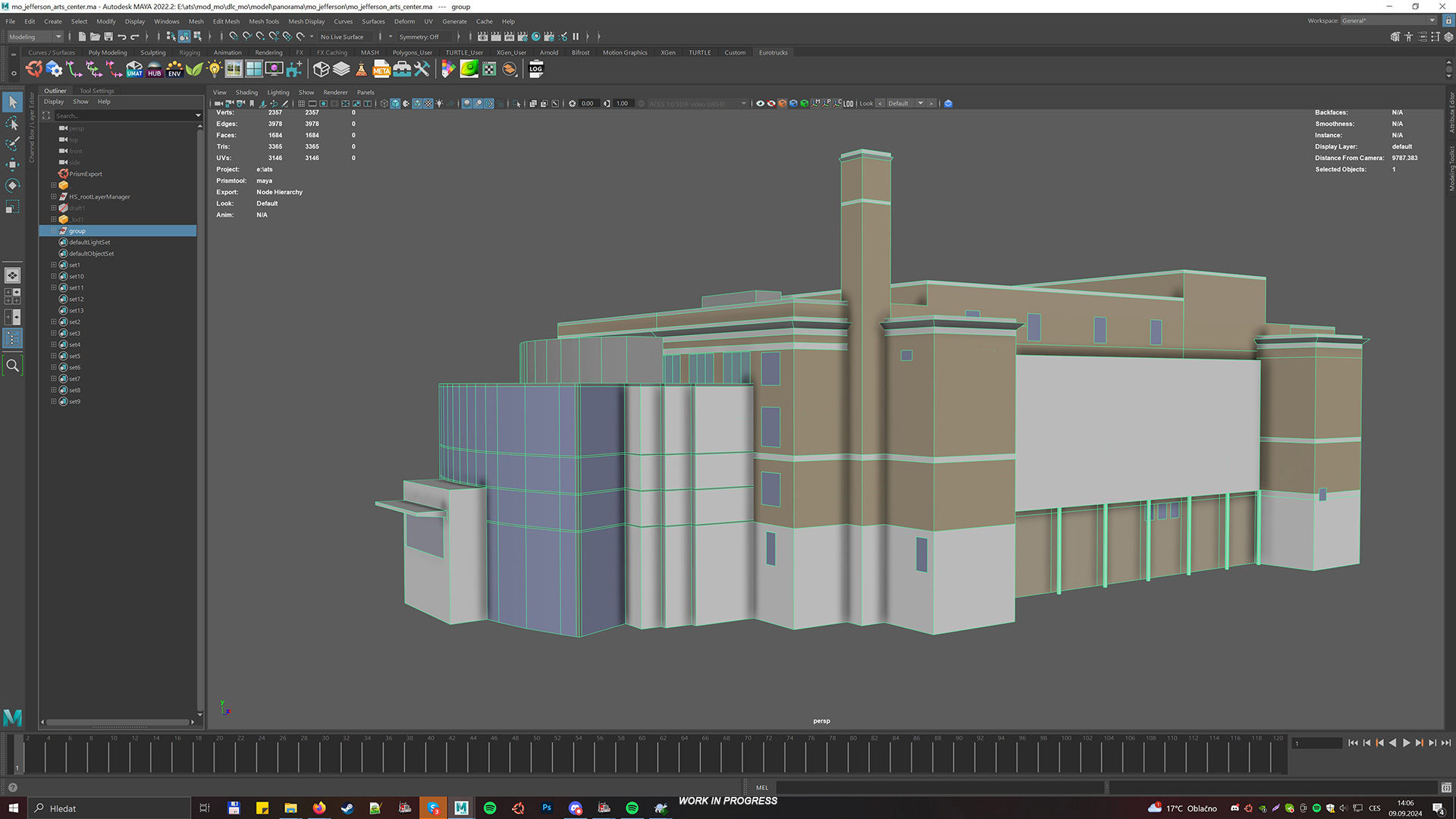1456x819 pixels.
Task: Click the toolbox shelf icon
Action: (x=402, y=70)
